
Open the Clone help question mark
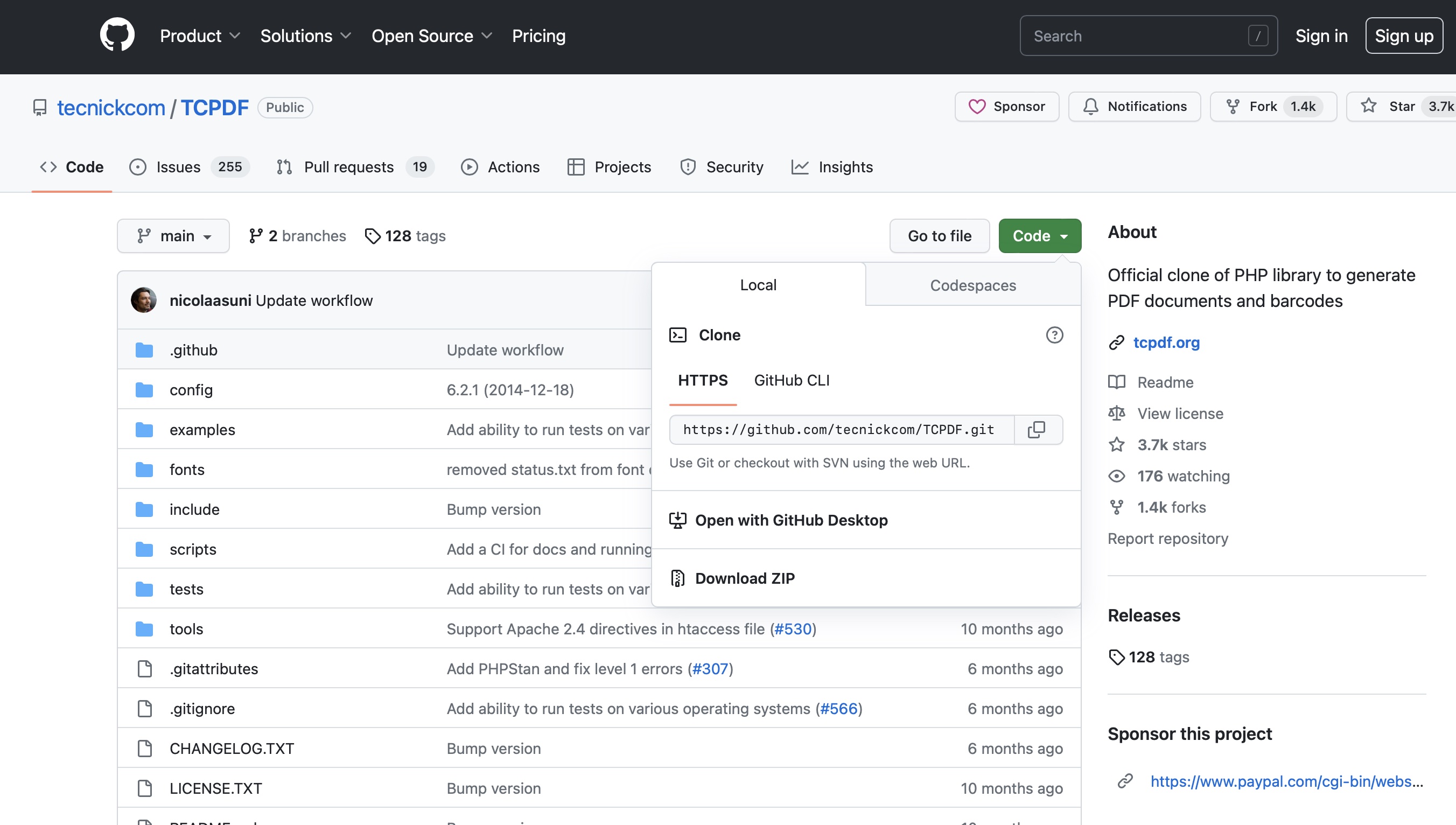tap(1054, 335)
